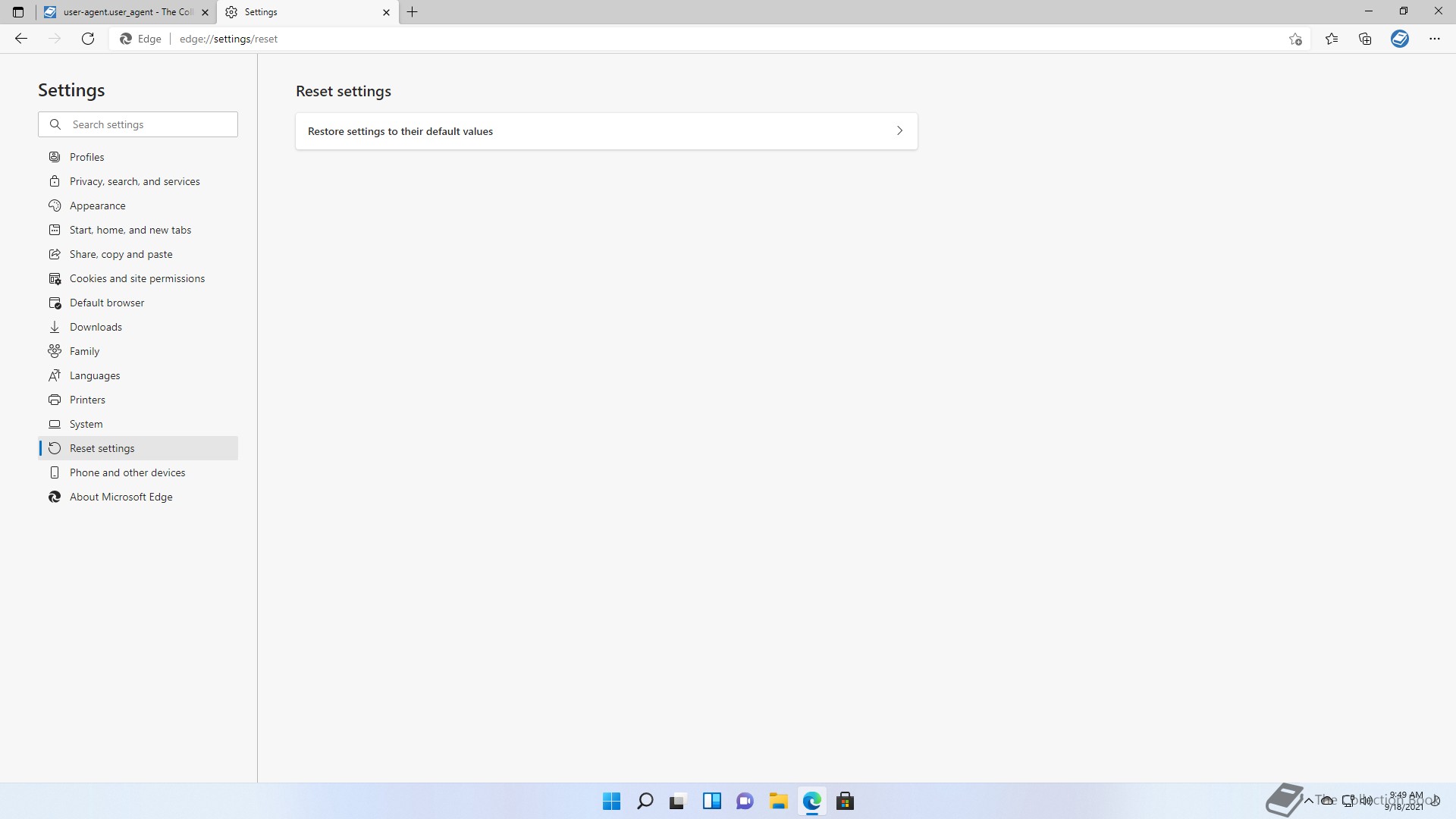Select the Settings tab
Viewport: 1456px width, 819px height.
(x=307, y=12)
